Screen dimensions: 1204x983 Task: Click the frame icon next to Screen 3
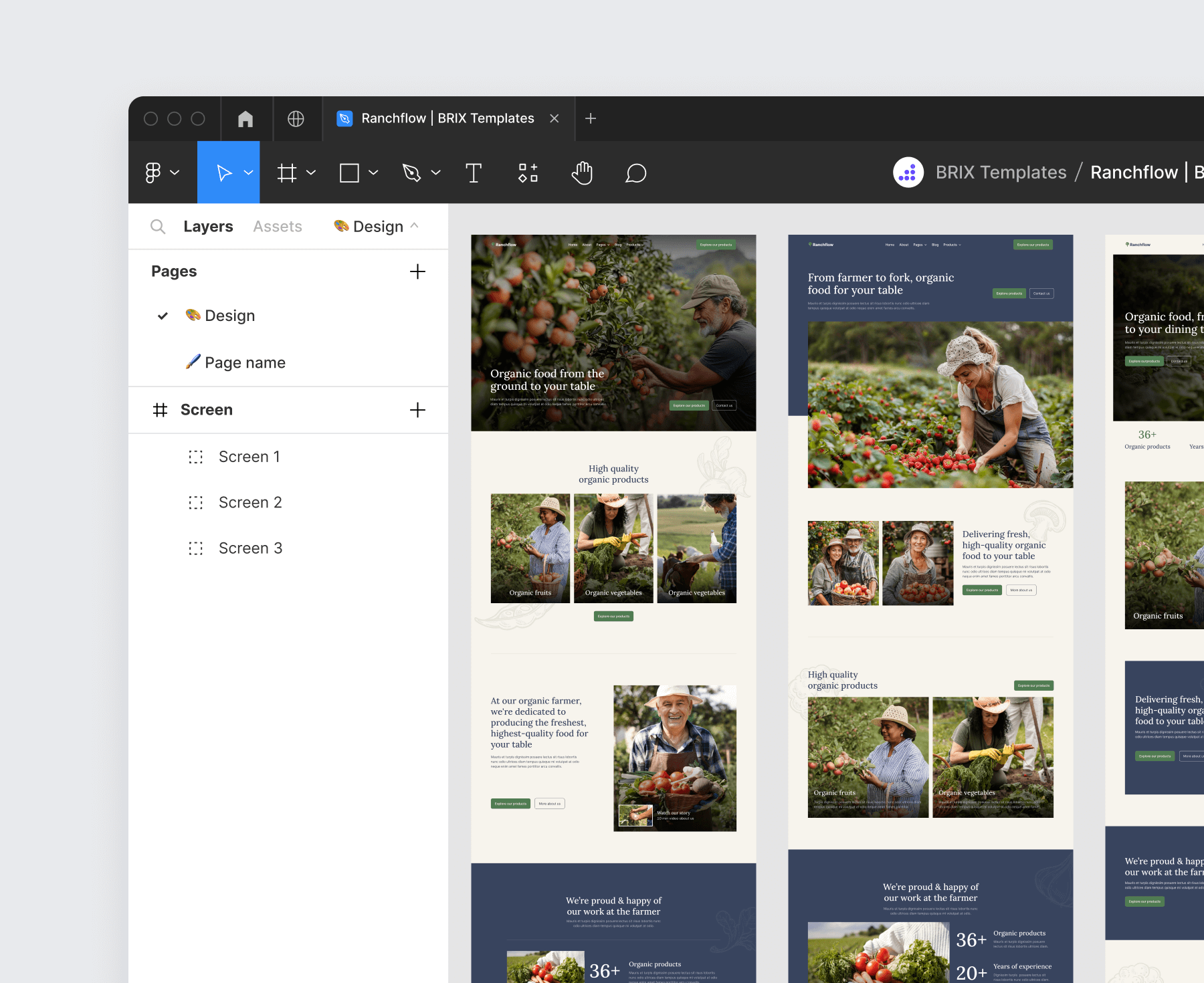(x=195, y=548)
